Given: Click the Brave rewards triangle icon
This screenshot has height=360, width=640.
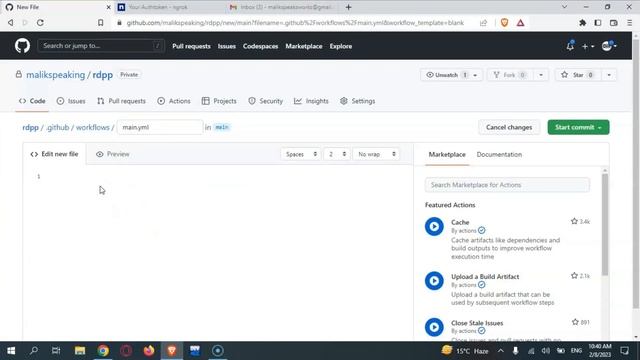Looking at the screenshot, I should coord(520,23).
